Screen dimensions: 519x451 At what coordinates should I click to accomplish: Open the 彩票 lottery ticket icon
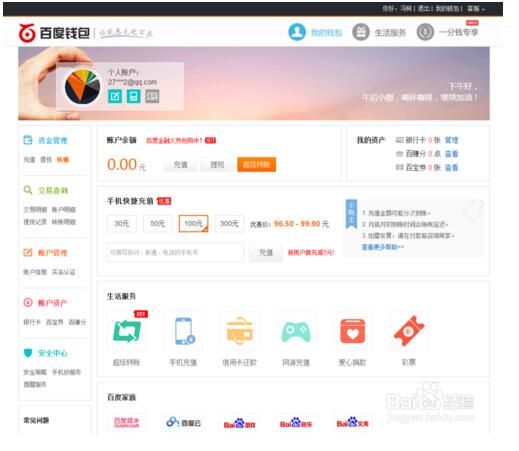[x=409, y=331]
